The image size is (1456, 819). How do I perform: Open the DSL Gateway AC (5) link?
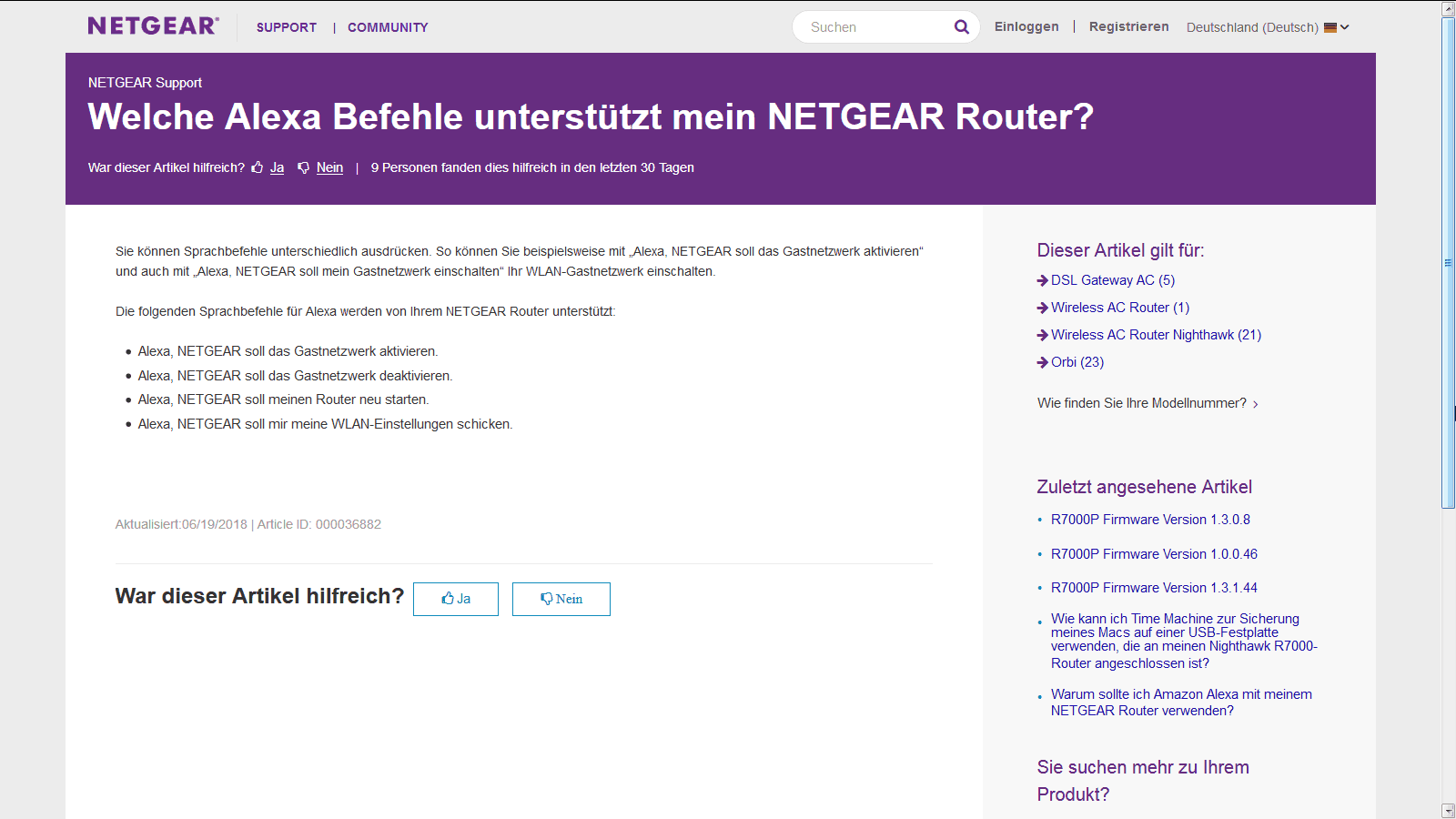[x=1113, y=280]
